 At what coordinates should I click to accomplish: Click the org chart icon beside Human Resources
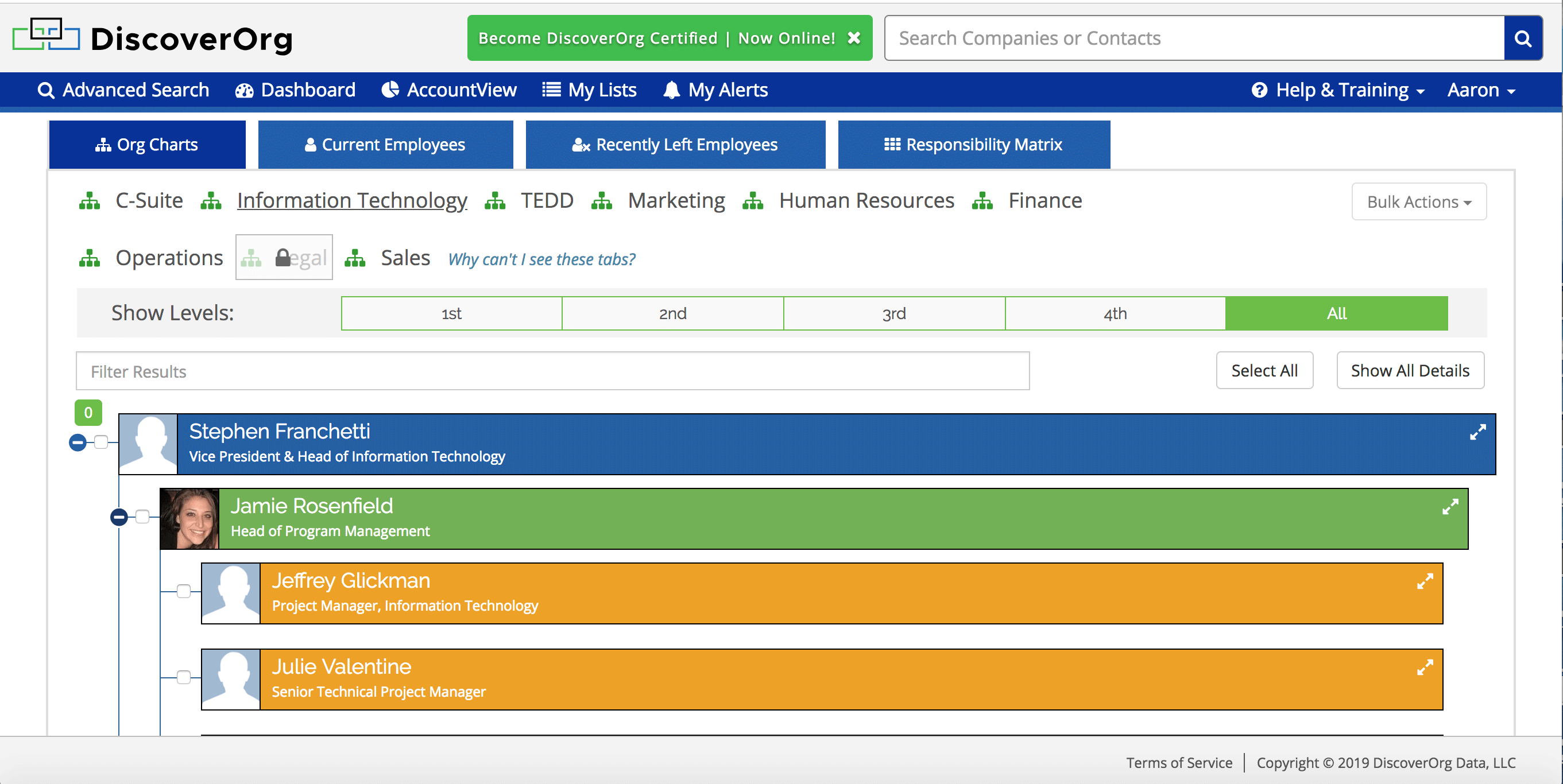(x=753, y=201)
